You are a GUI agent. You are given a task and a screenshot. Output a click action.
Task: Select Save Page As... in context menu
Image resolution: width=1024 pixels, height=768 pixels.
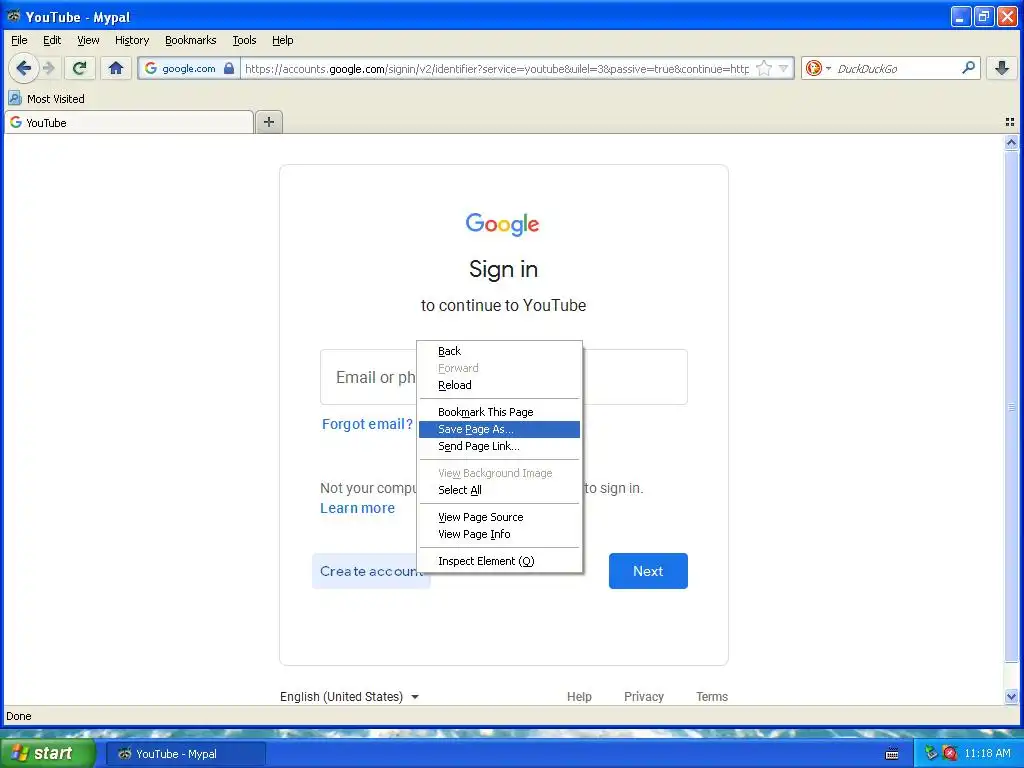(x=500, y=429)
